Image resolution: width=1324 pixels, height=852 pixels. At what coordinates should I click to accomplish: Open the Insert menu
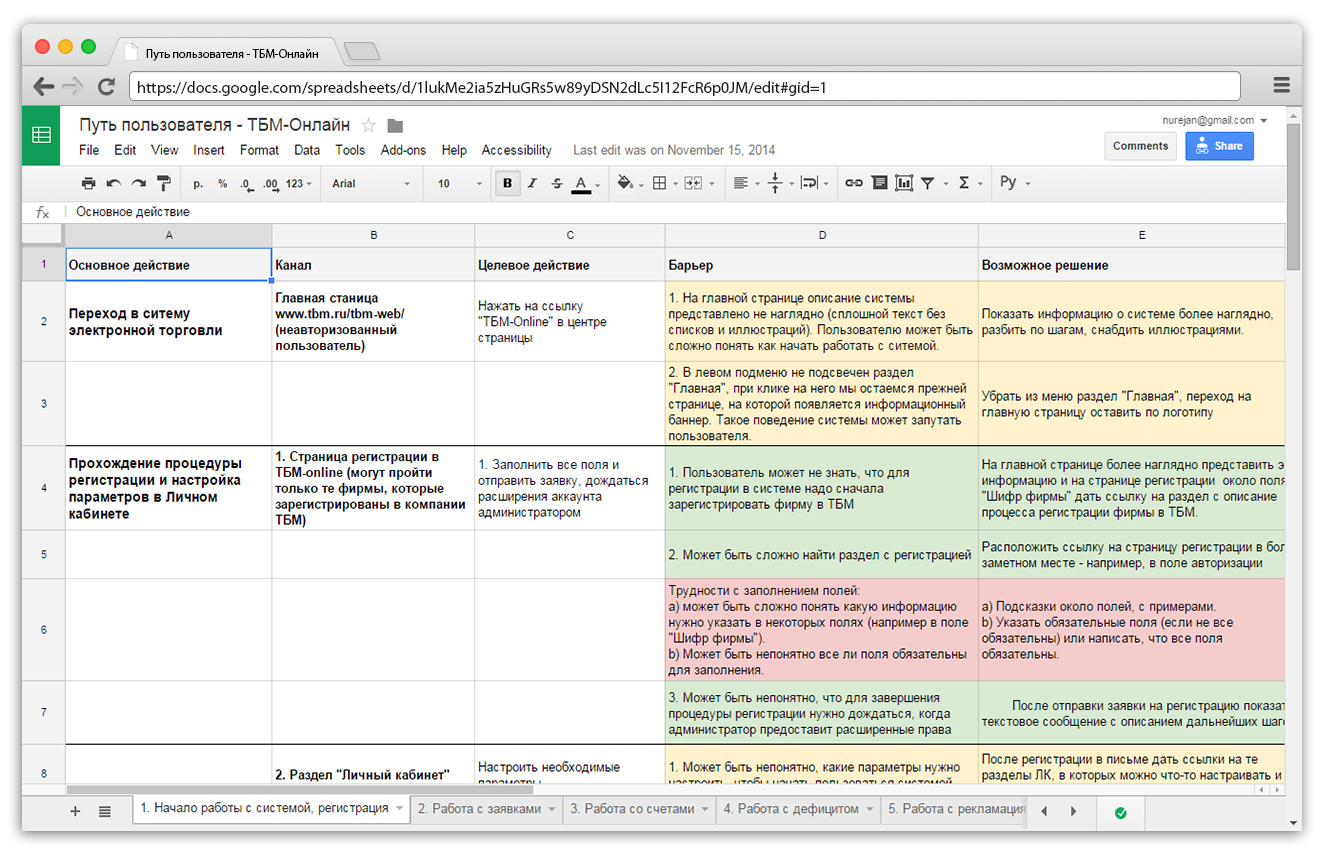209,150
